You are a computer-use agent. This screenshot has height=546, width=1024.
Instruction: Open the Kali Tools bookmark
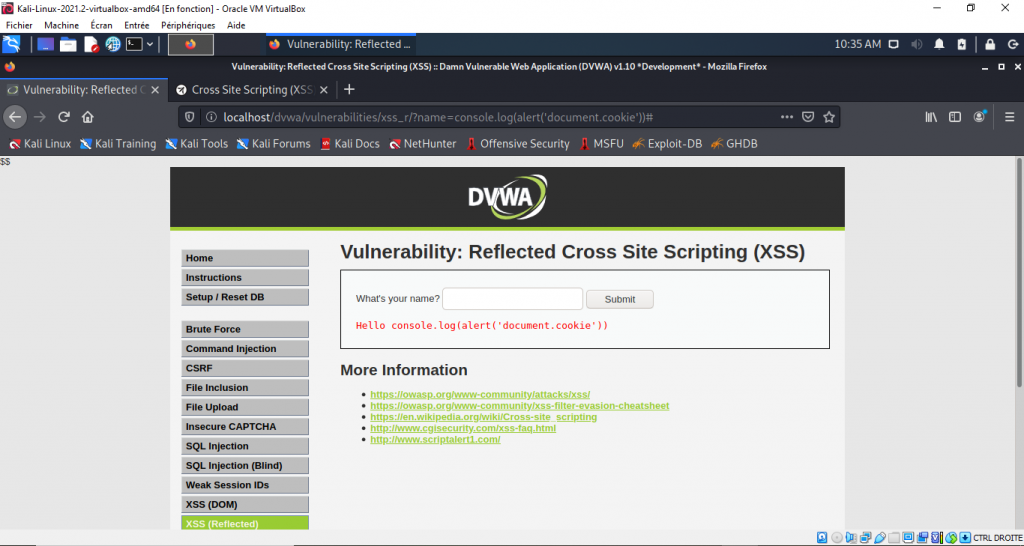196,144
